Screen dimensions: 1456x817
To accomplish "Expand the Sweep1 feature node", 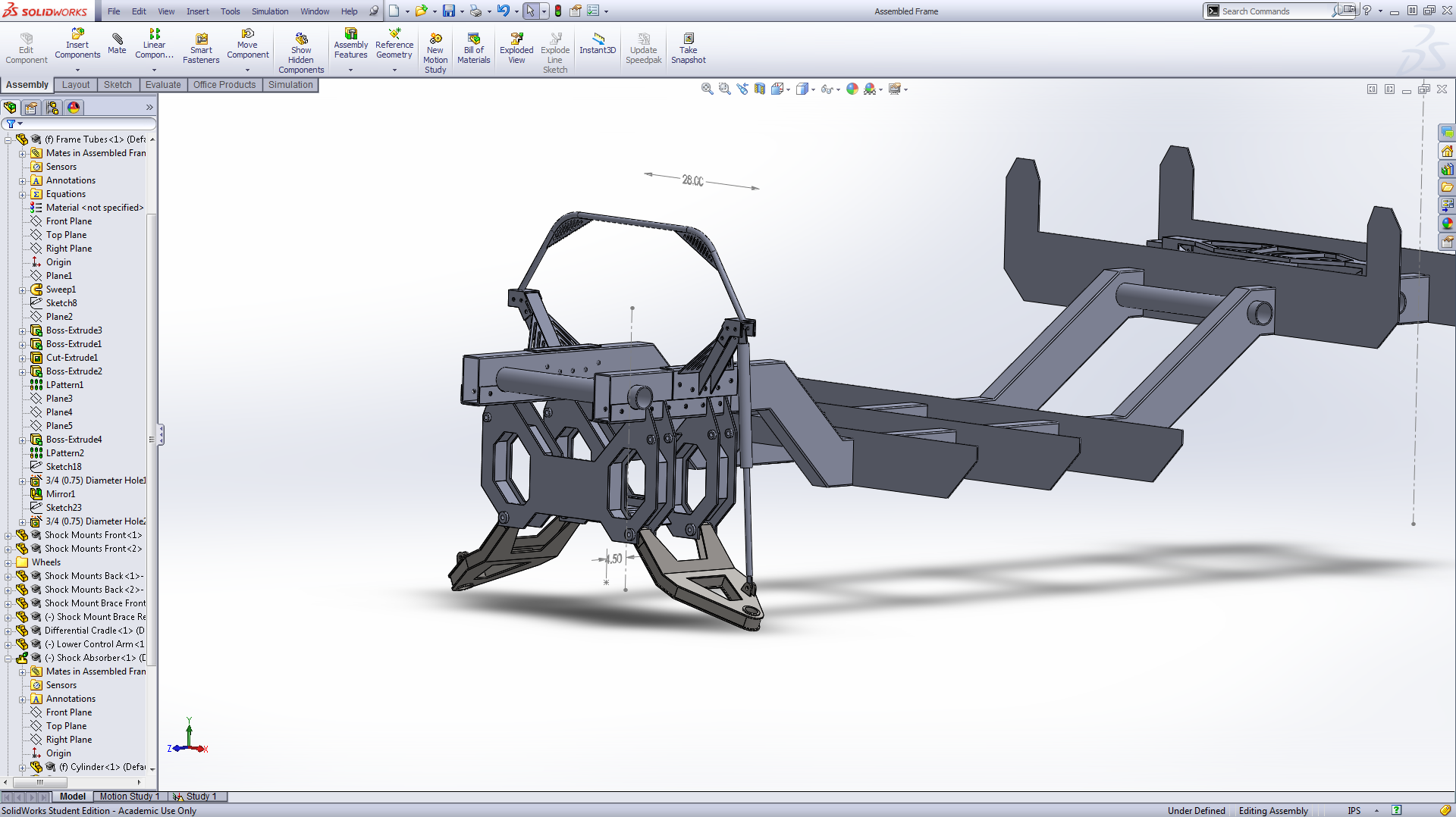I will pyautogui.click(x=23, y=290).
